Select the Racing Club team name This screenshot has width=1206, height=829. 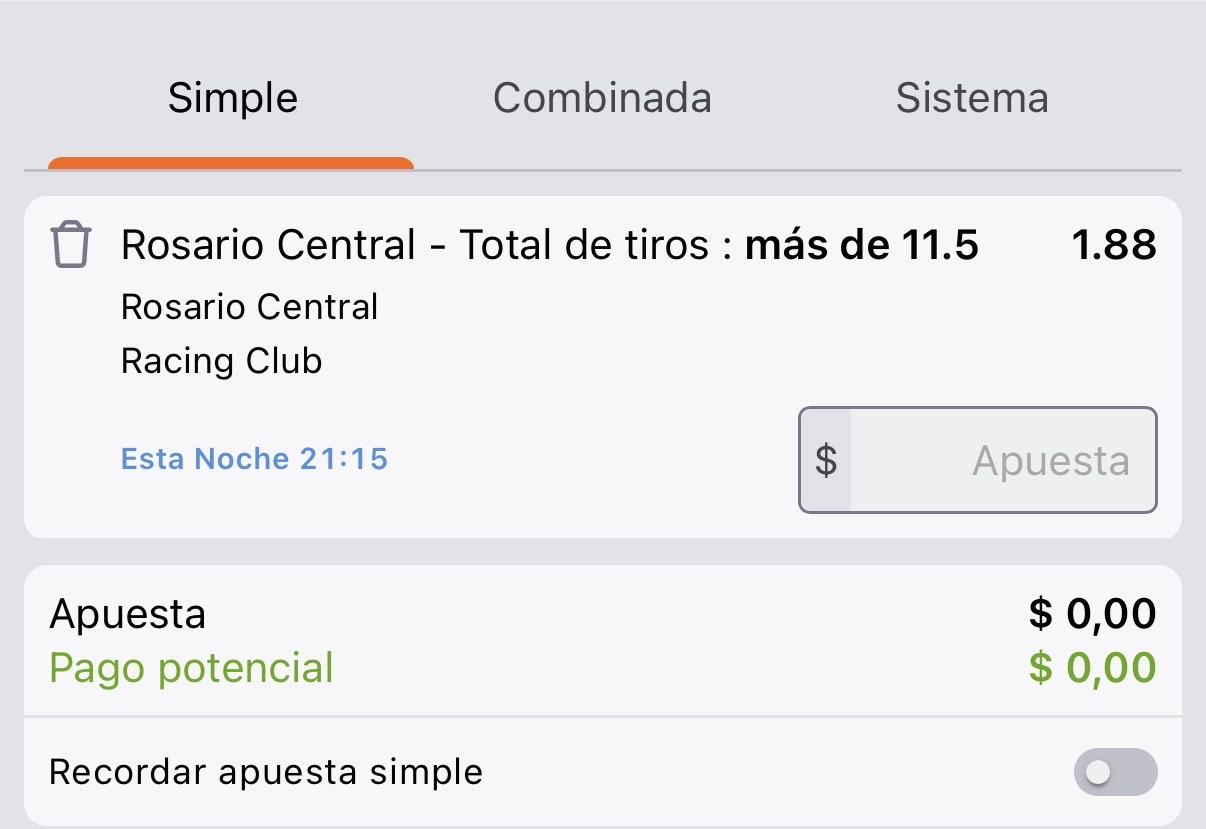click(x=222, y=361)
